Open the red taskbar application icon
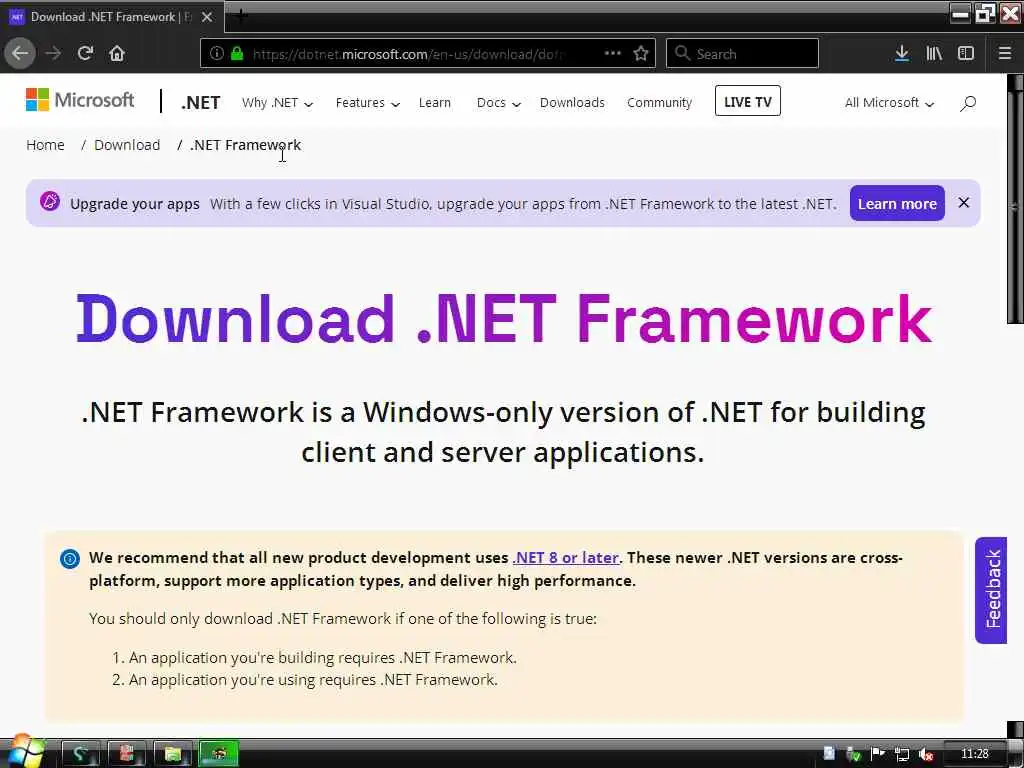1024x768 pixels. 126,754
